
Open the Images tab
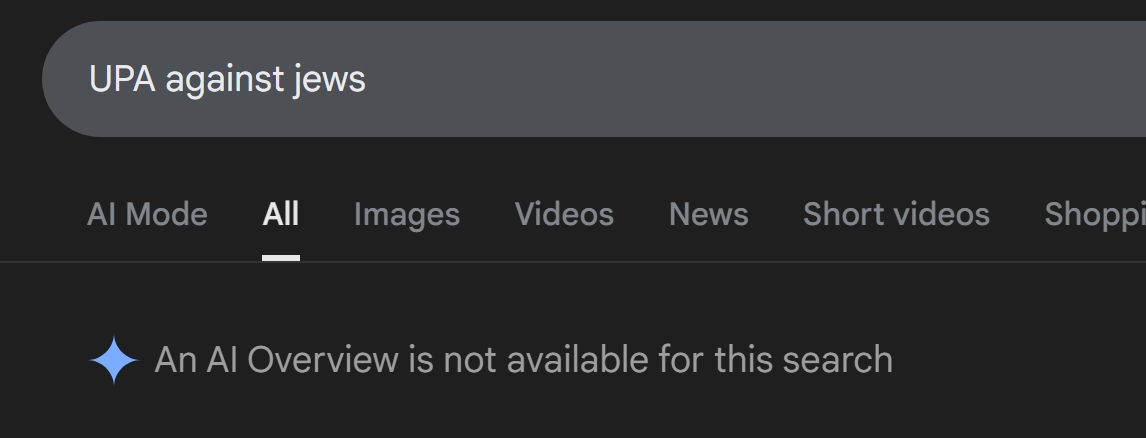tap(406, 214)
